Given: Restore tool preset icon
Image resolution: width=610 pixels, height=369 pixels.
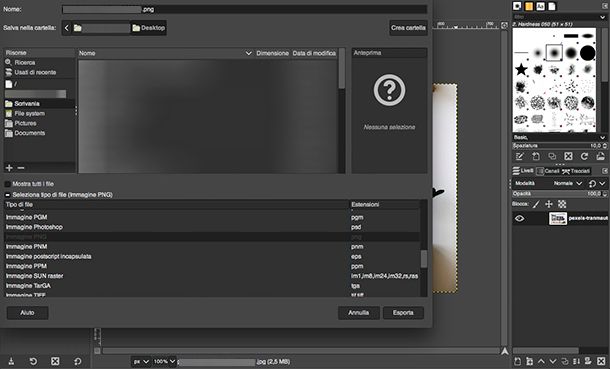Looking at the screenshot, I should (33, 361).
